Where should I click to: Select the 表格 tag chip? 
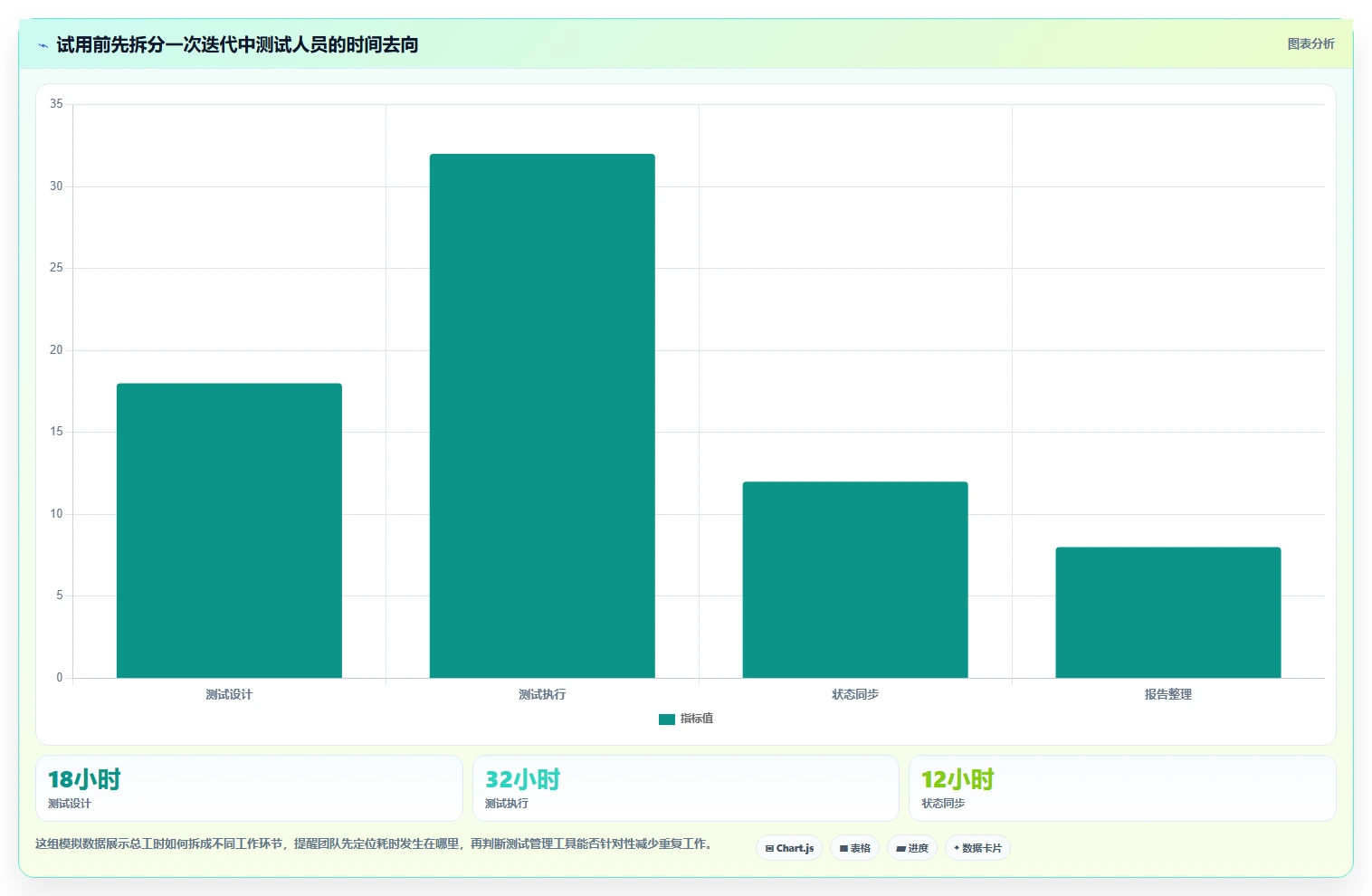coord(854,848)
